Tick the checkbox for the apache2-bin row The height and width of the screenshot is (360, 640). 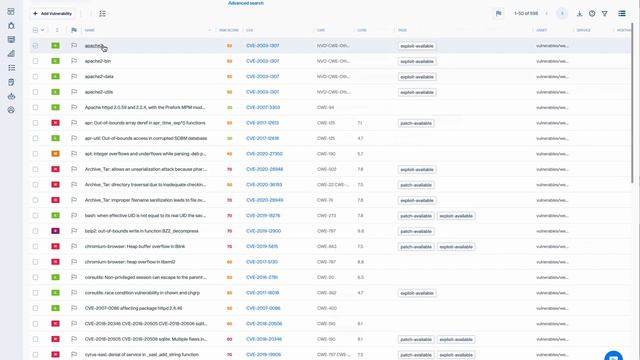pos(36,61)
